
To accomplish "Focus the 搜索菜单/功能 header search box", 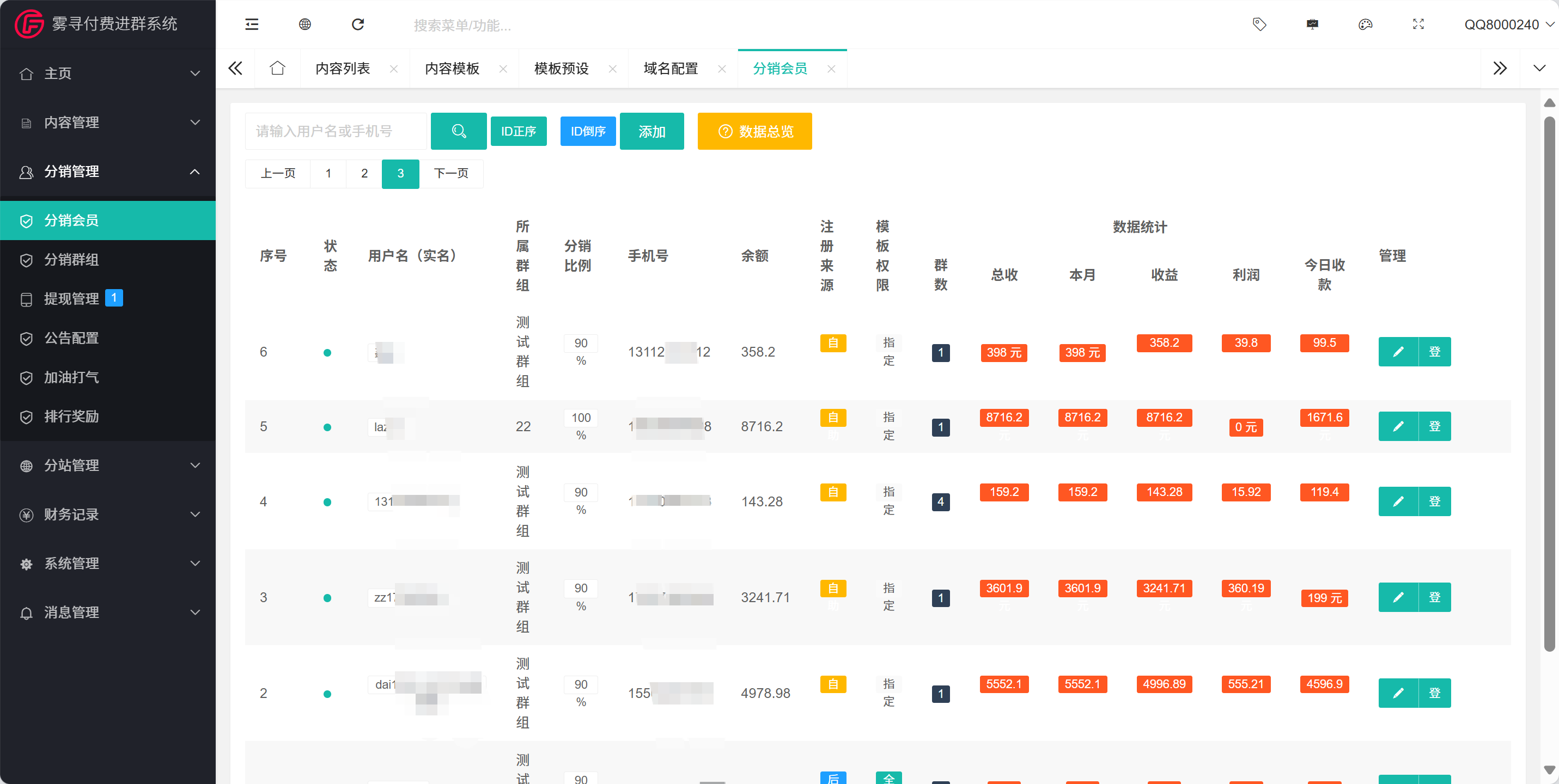I will 463,25.
